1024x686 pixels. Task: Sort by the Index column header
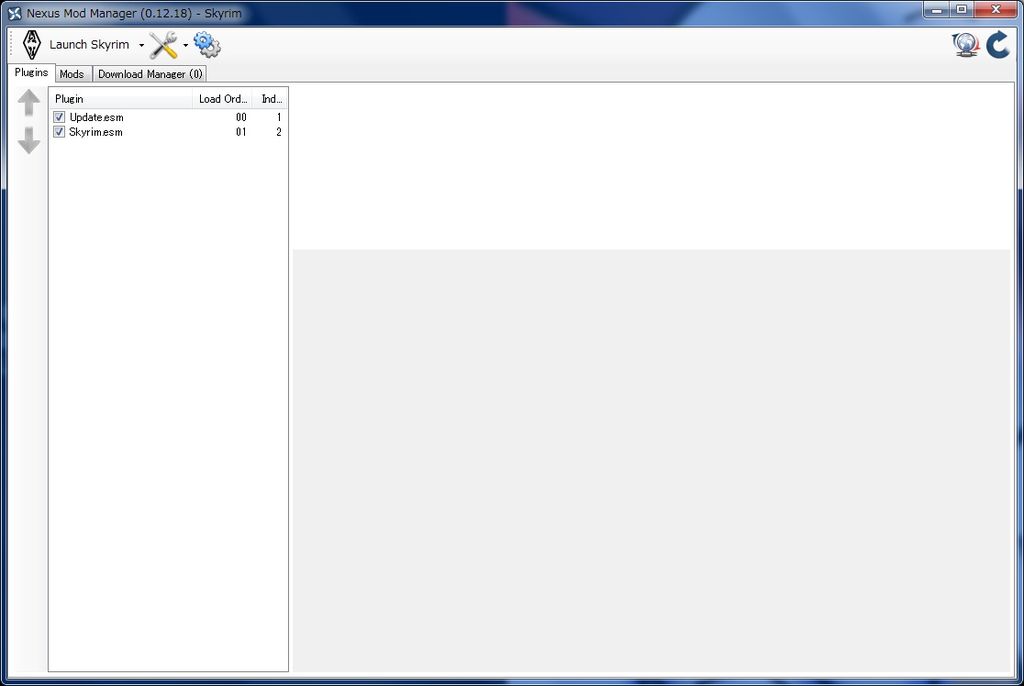pyautogui.click(x=270, y=99)
